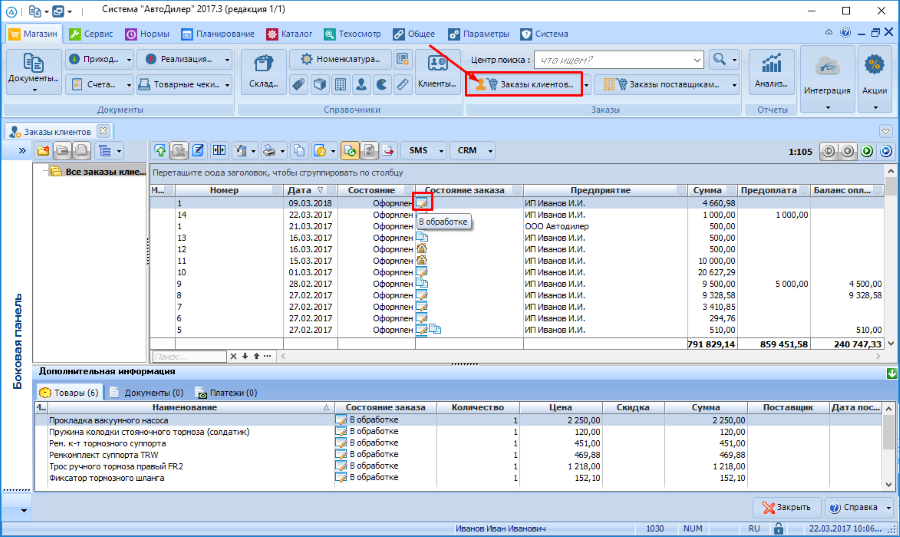Screen dimensions: 900x537
Task: Click the edit order pencil icon
Action: [x=198, y=151]
